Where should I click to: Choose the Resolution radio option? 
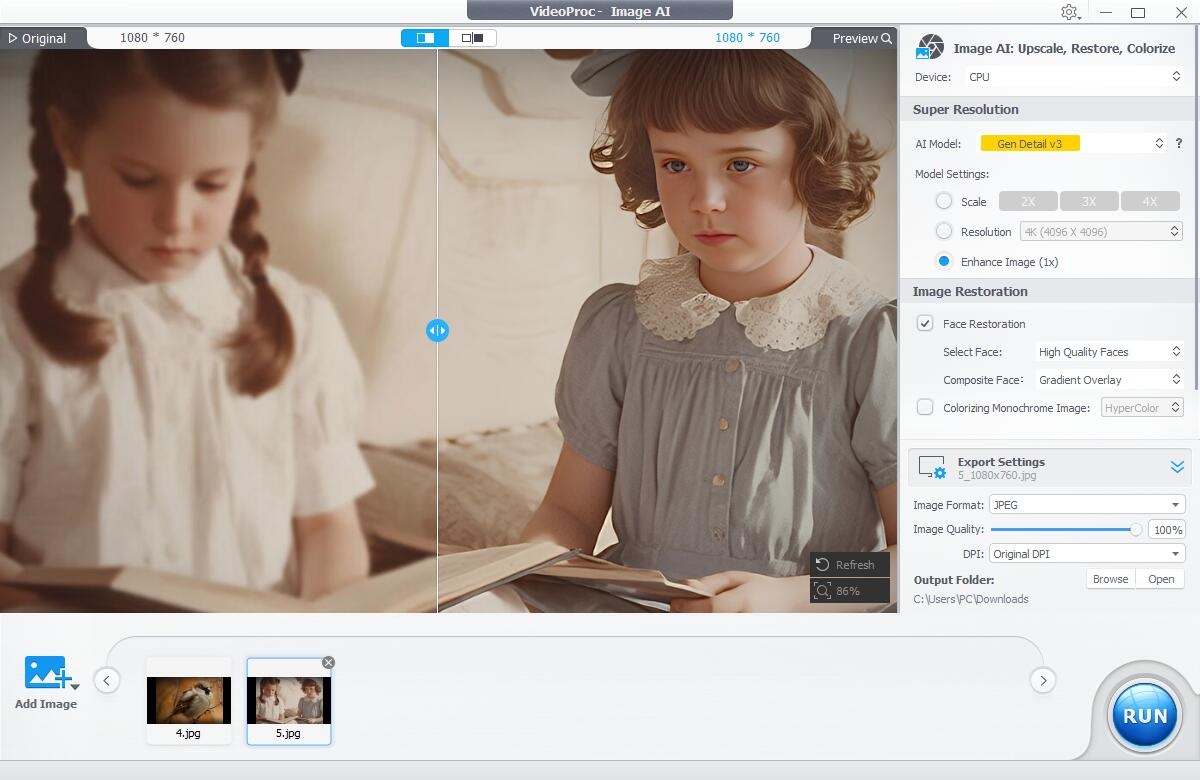944,231
